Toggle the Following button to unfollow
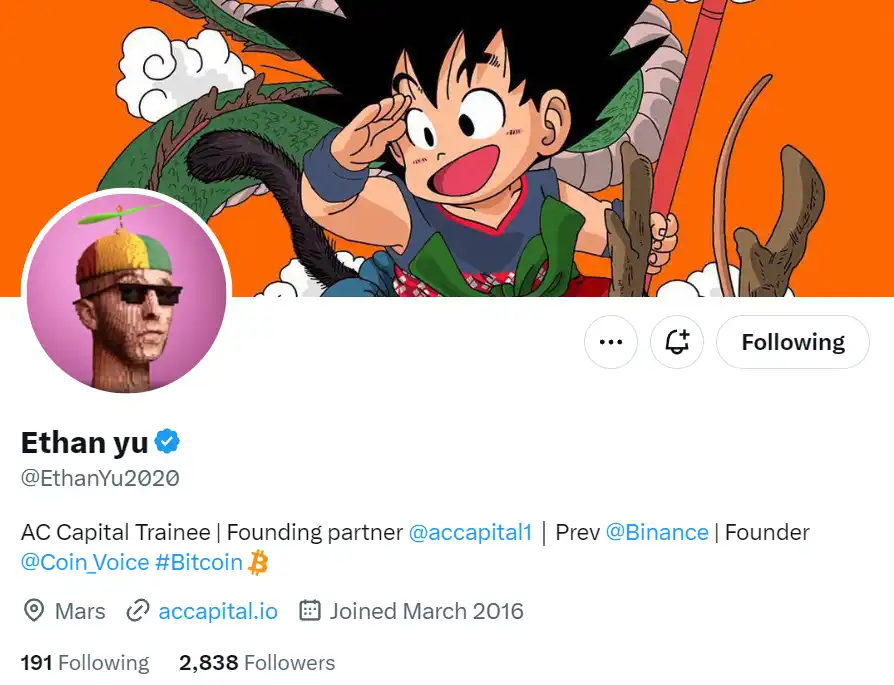 [x=792, y=342]
